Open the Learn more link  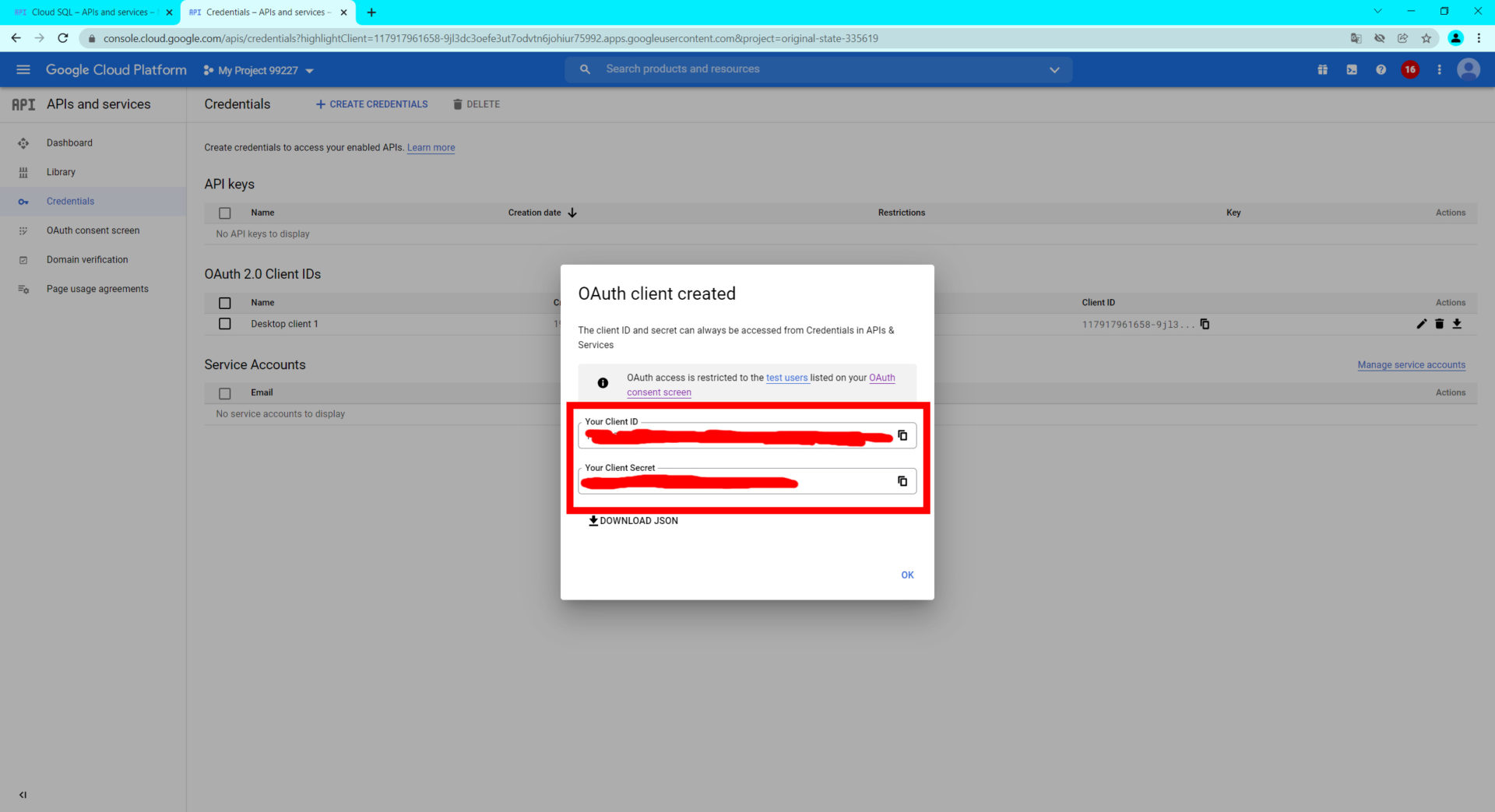point(431,147)
